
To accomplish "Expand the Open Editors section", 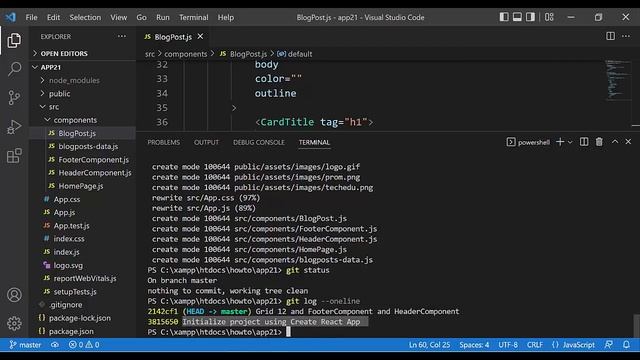I will 83,53.
